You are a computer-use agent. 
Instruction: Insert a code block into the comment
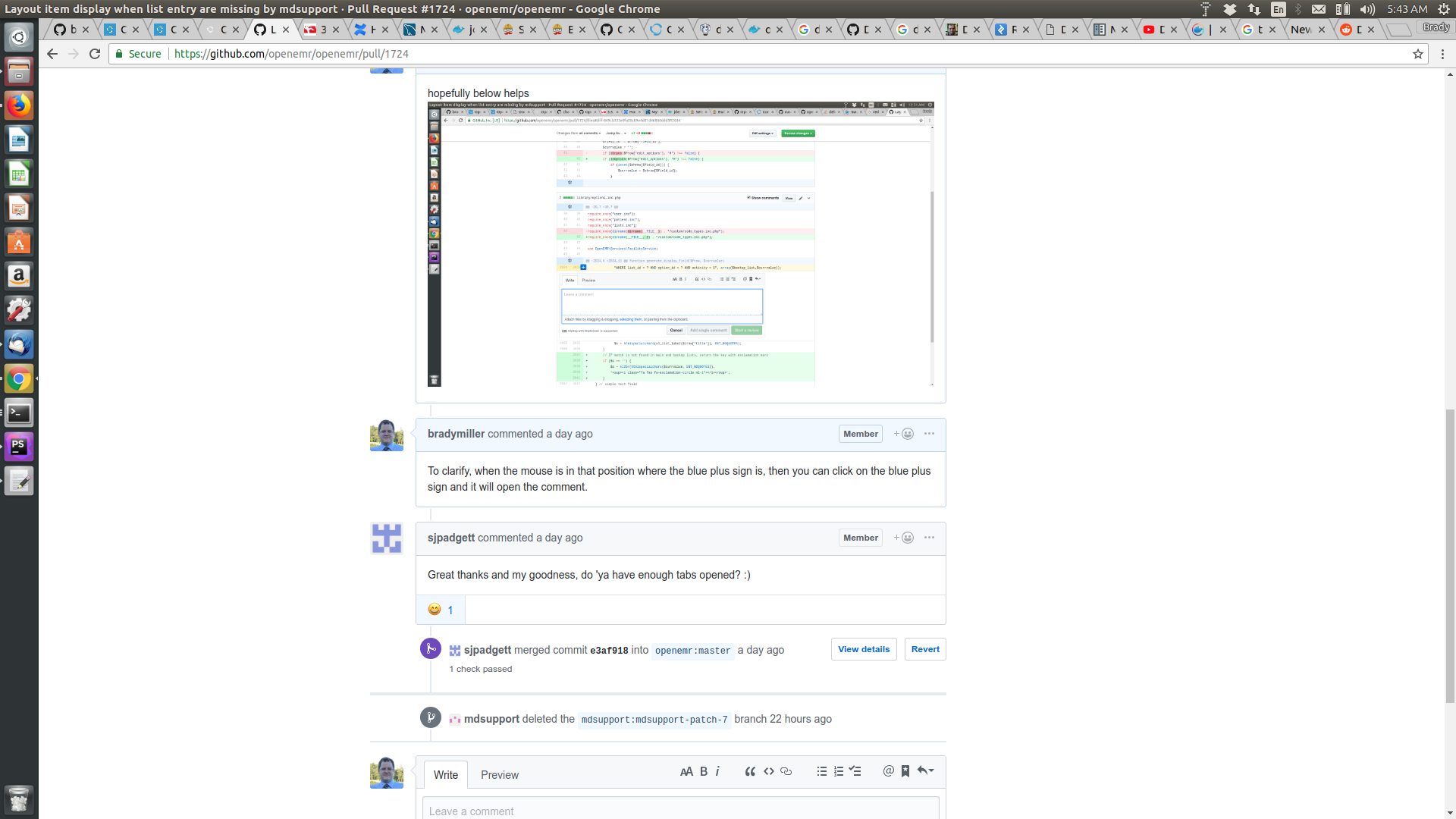click(x=768, y=770)
